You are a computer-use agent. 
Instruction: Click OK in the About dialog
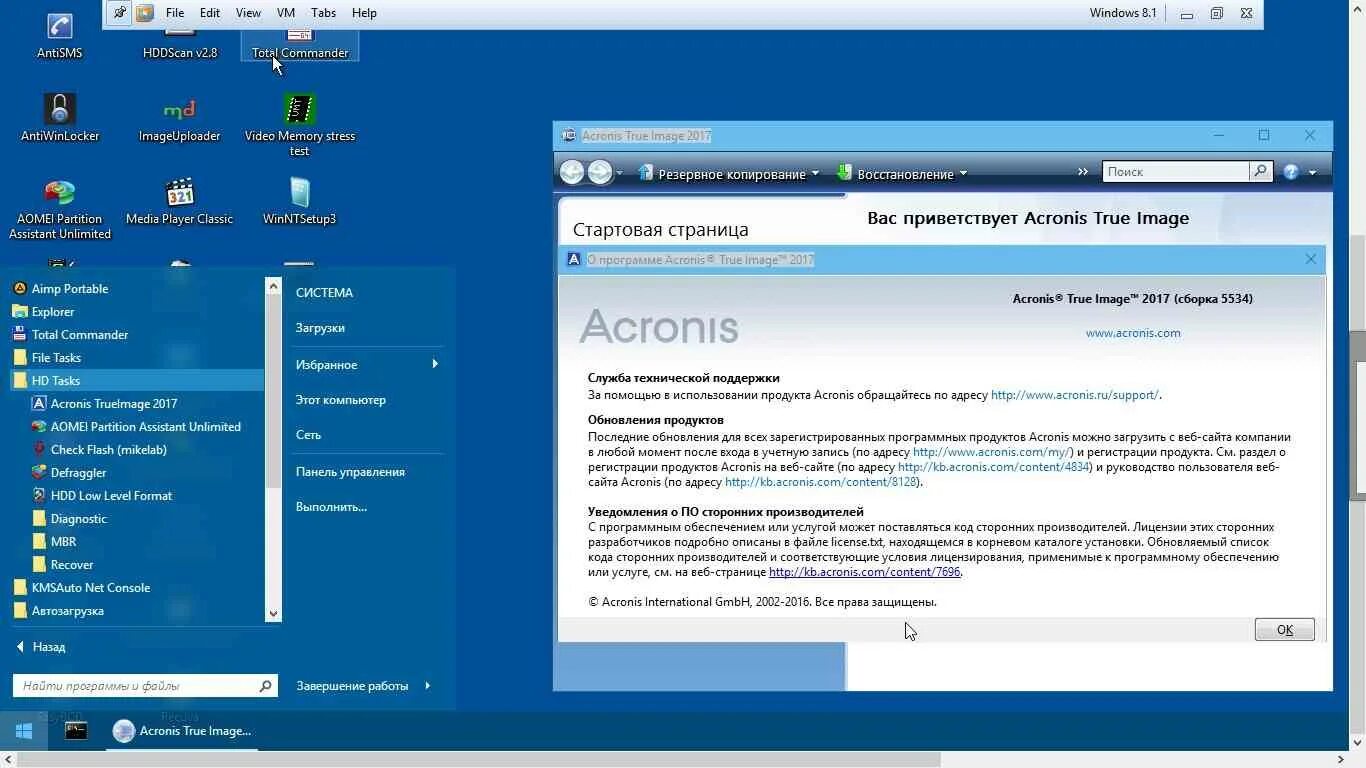click(x=1284, y=629)
